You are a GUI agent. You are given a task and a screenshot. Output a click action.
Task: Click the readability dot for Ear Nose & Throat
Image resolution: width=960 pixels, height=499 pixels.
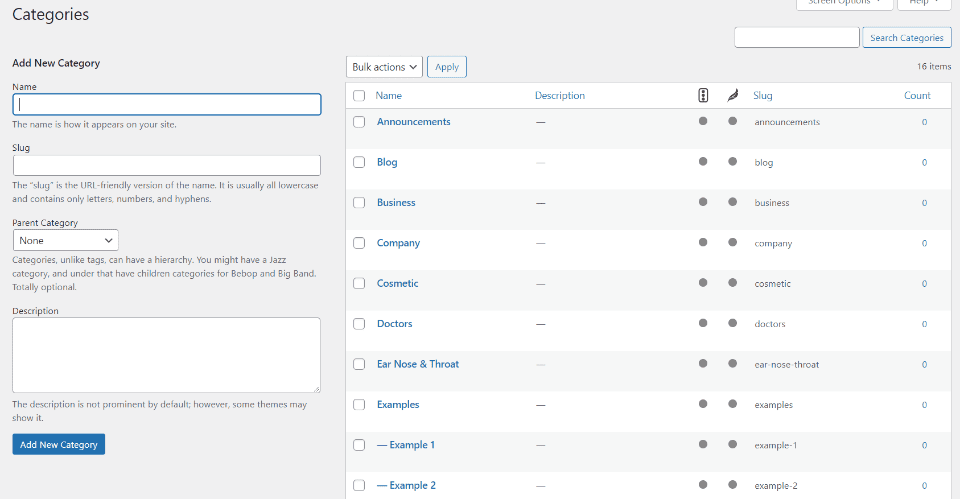(732, 364)
